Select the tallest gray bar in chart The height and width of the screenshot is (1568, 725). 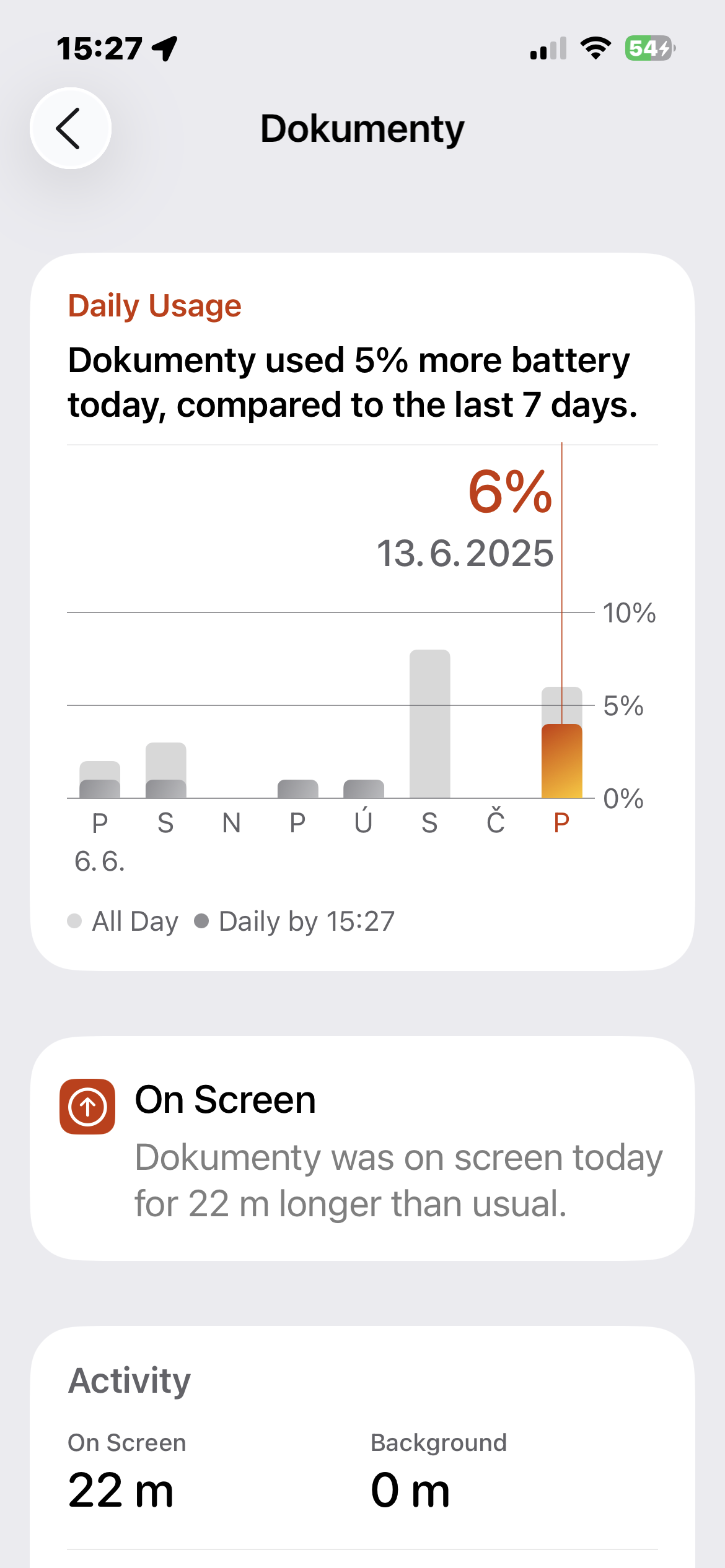point(429,723)
